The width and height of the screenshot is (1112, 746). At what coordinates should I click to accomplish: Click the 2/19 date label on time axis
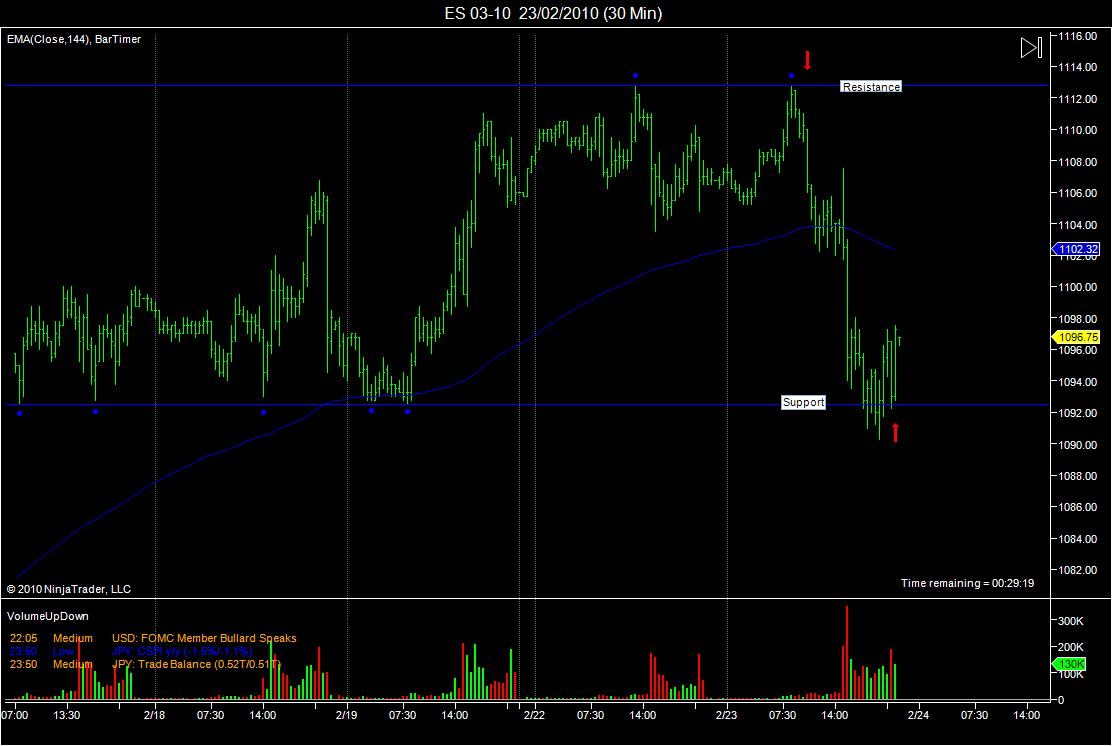[346, 715]
